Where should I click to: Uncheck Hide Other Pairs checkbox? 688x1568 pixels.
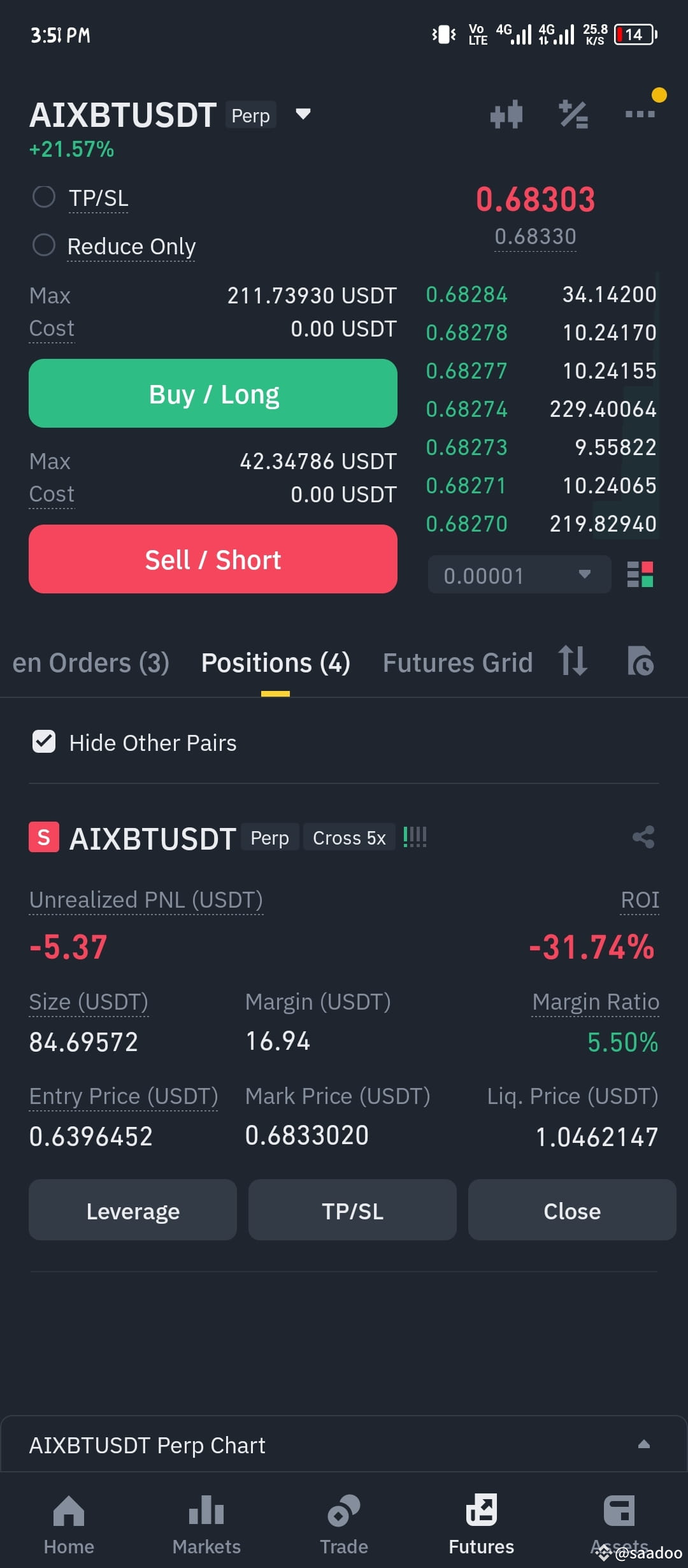pyautogui.click(x=44, y=742)
